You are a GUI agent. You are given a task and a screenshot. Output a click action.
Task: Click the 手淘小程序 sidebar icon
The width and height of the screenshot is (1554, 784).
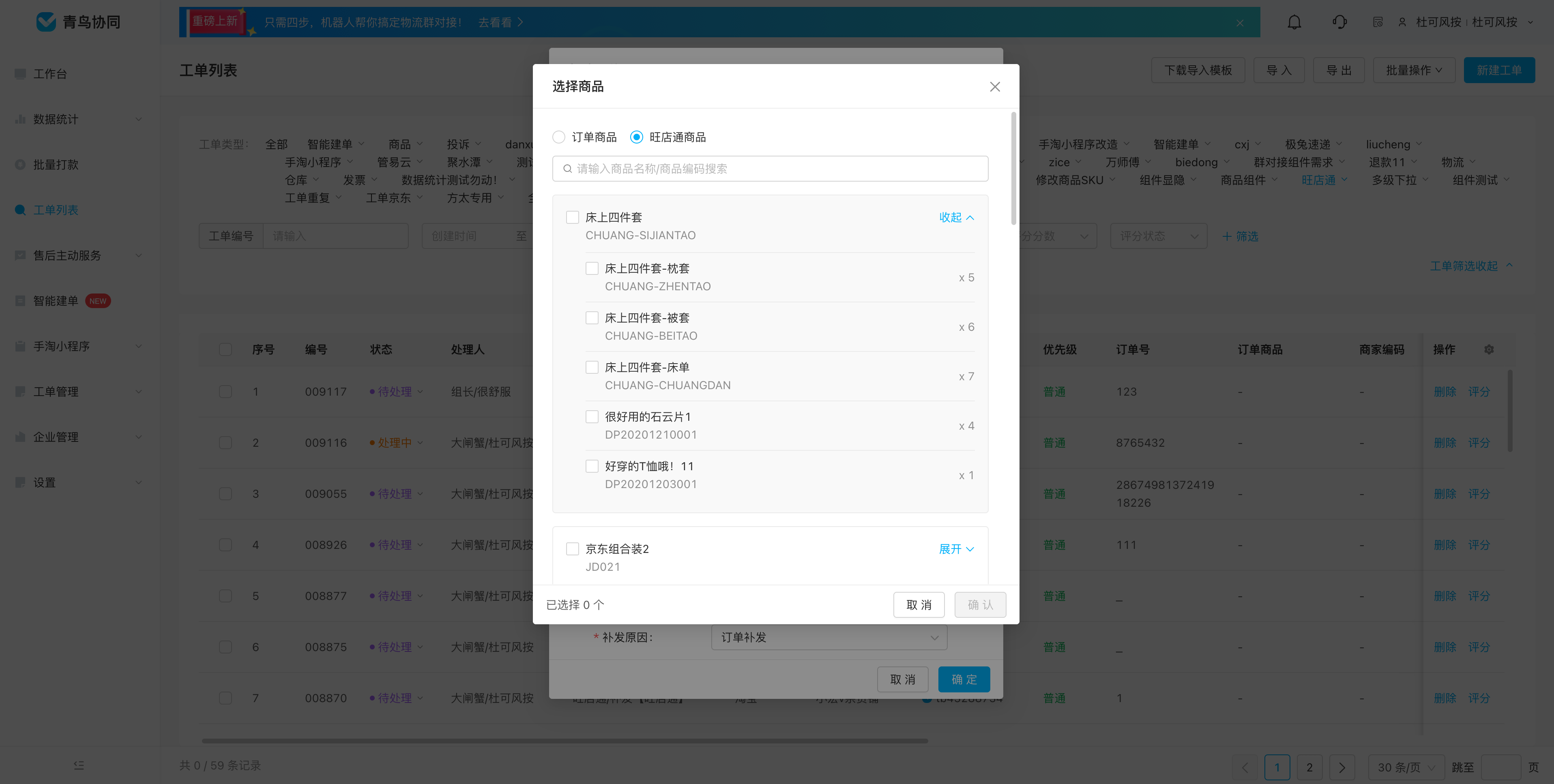click(x=20, y=345)
